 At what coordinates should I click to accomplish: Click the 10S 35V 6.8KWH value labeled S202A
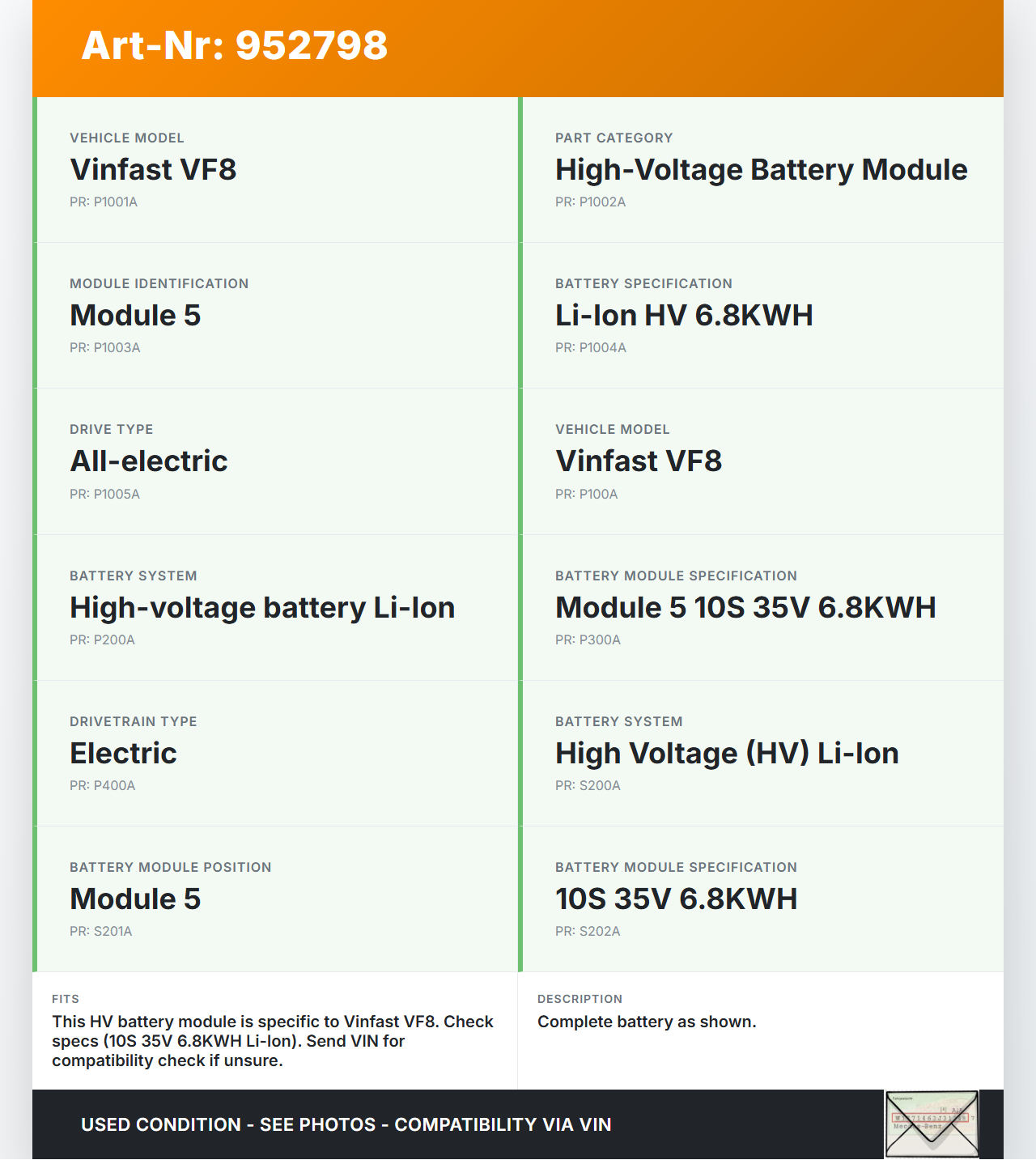point(676,899)
